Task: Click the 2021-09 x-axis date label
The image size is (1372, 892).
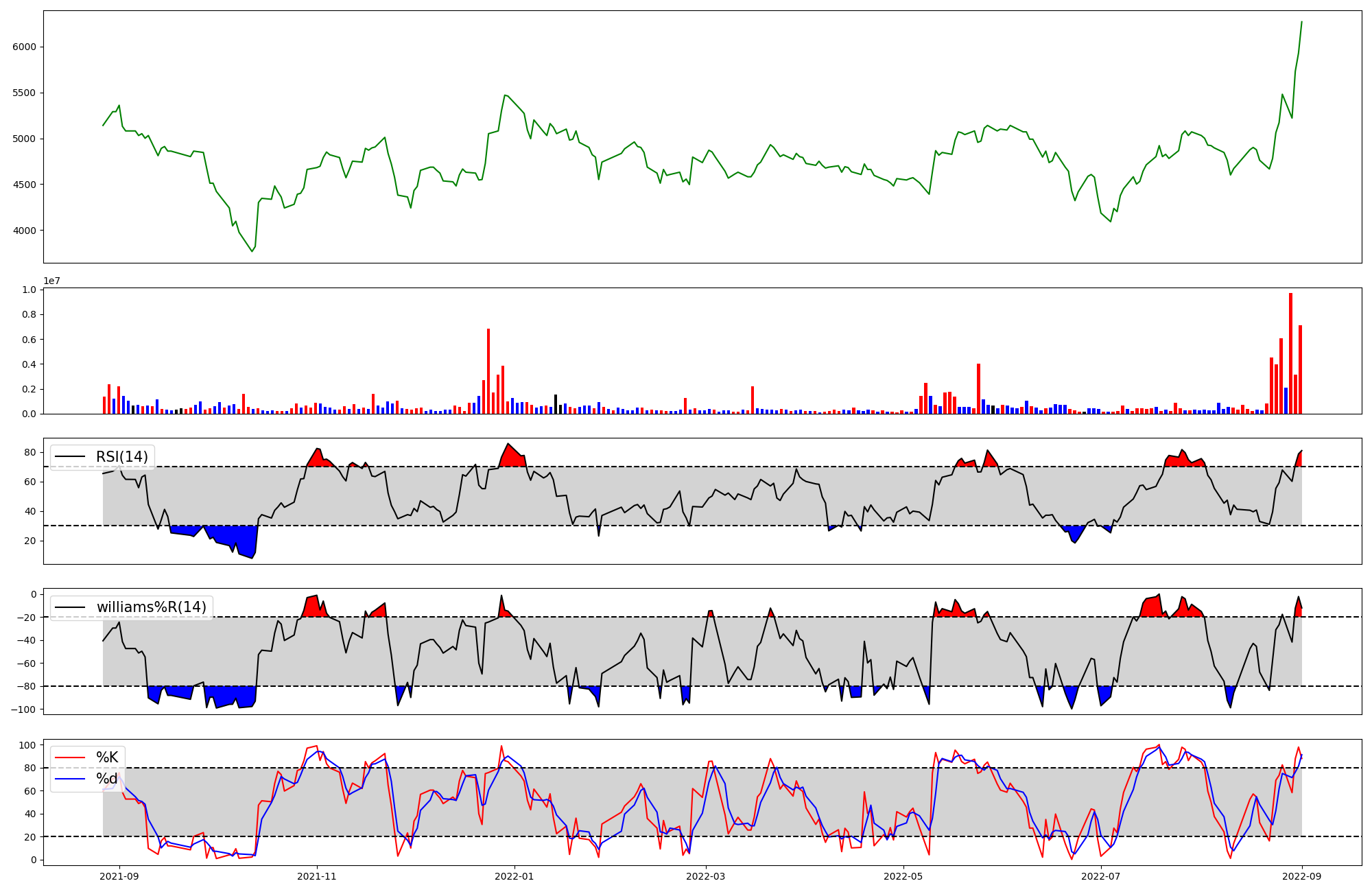Action: click(x=120, y=876)
